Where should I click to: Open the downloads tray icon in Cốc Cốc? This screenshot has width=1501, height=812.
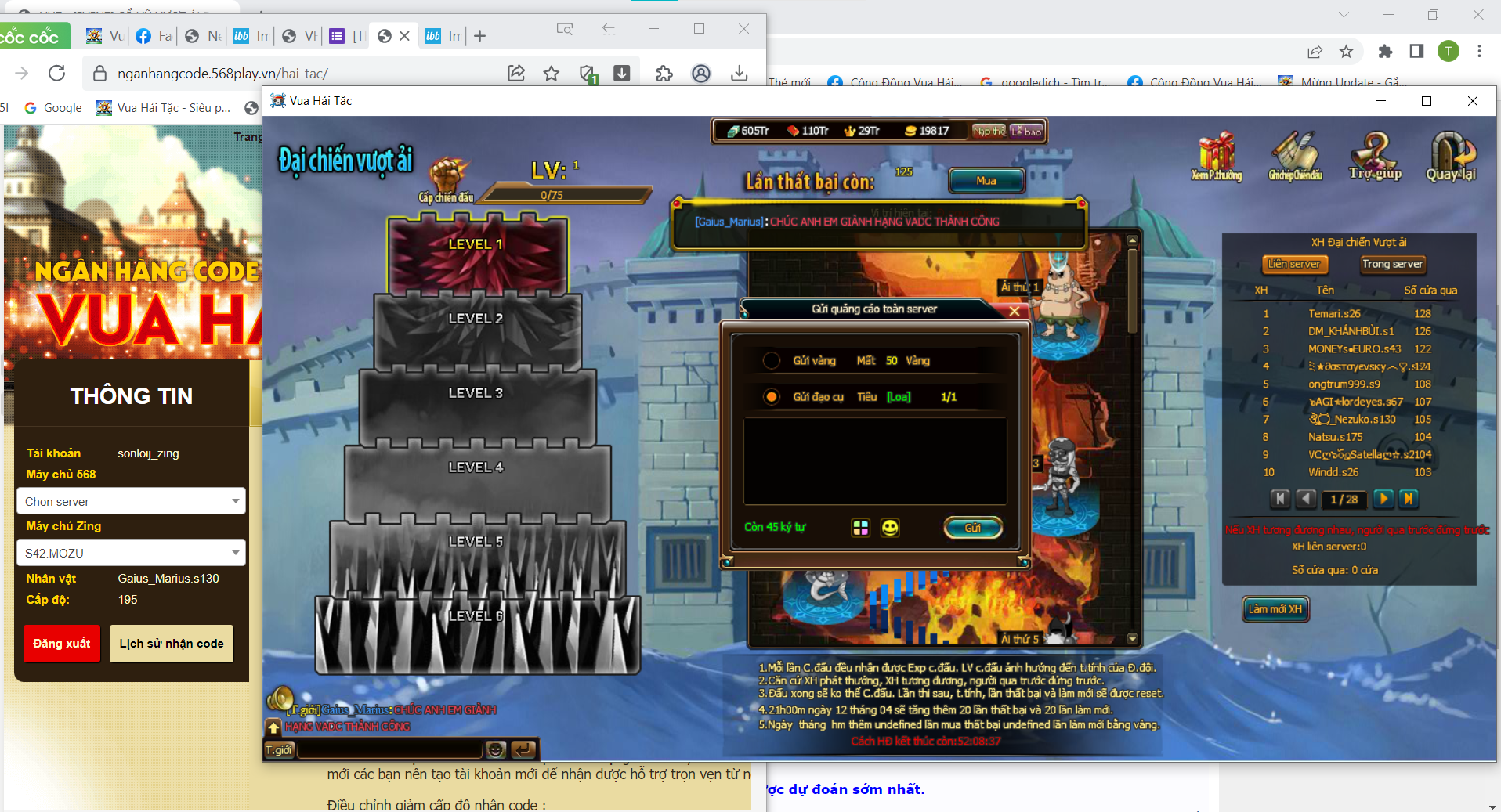tap(739, 73)
